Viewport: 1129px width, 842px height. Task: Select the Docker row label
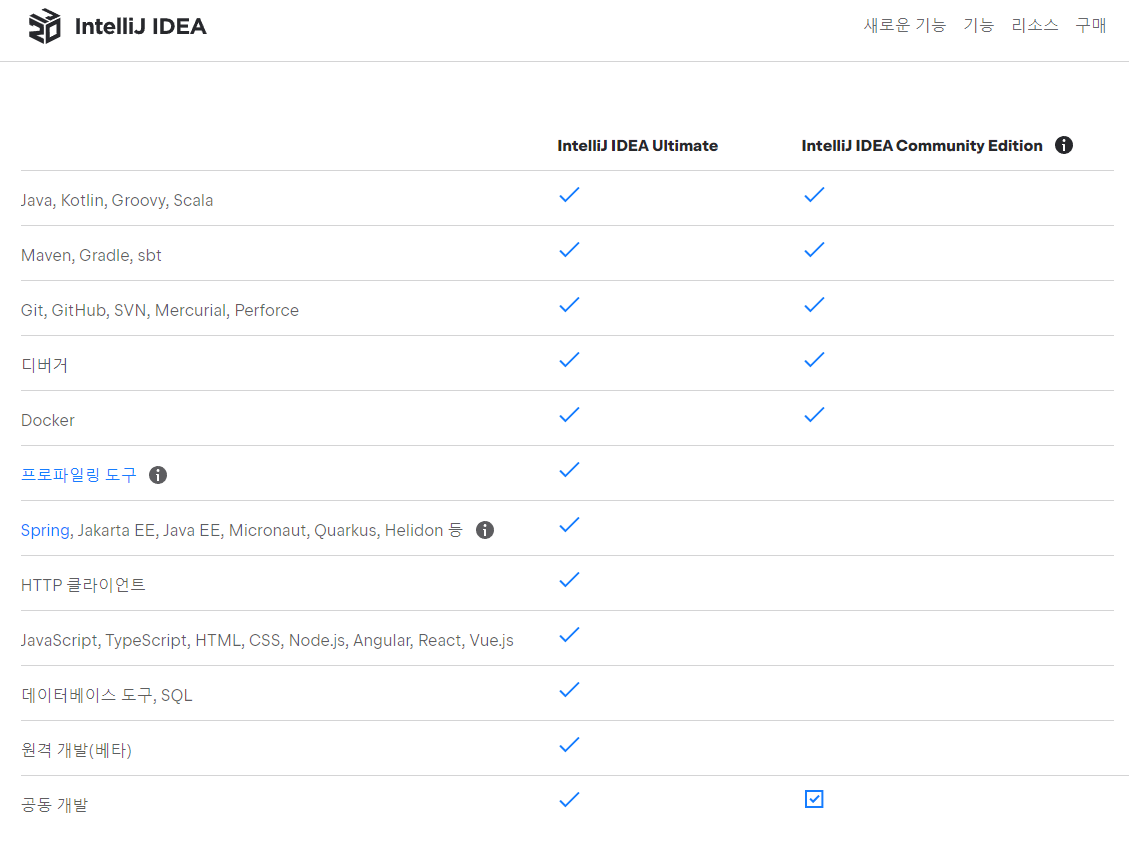pos(48,421)
